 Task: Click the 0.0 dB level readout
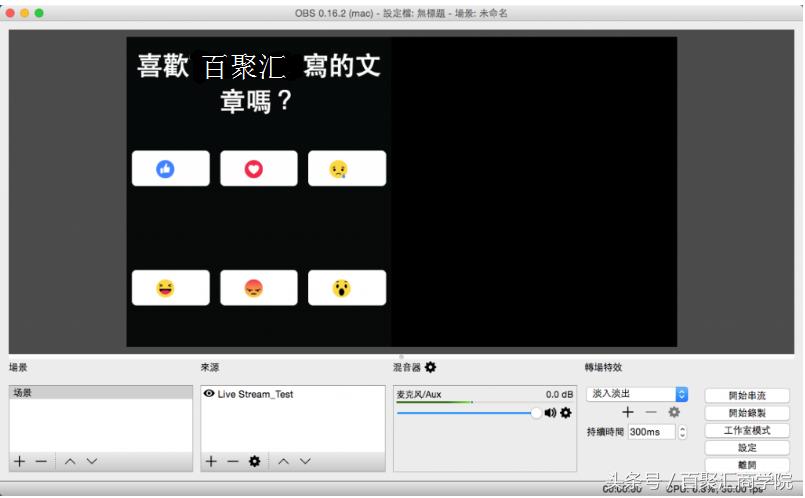pos(559,394)
